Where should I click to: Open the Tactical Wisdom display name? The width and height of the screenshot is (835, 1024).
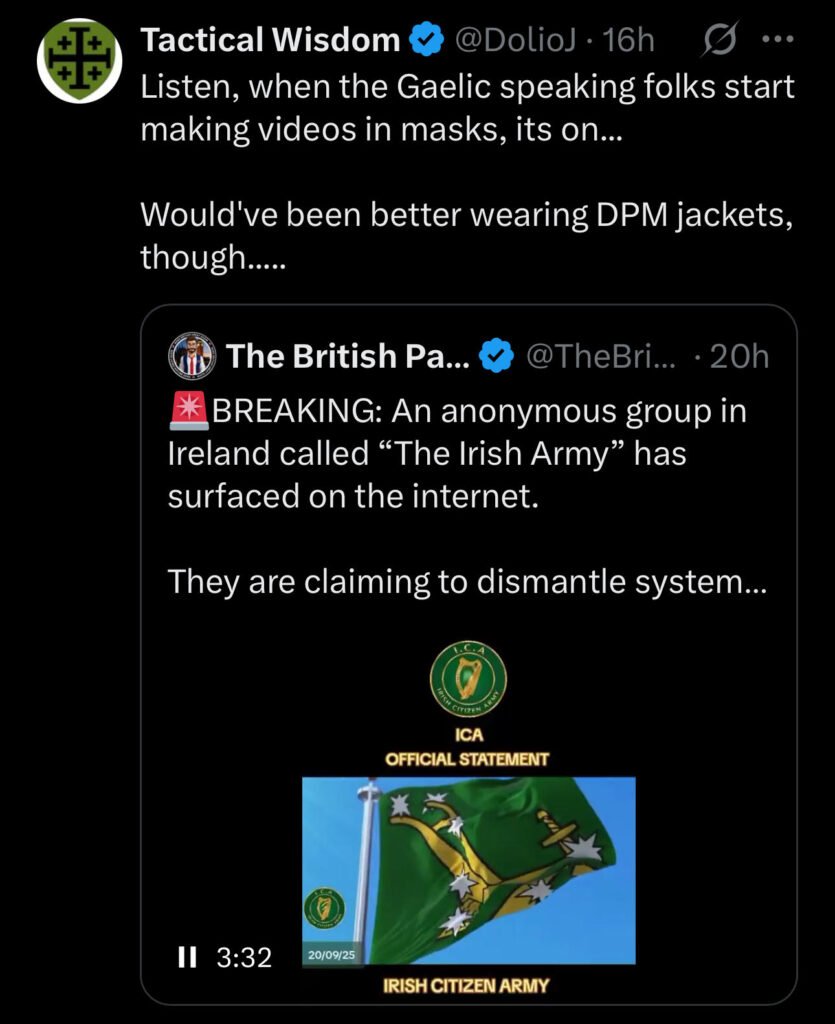point(270,40)
